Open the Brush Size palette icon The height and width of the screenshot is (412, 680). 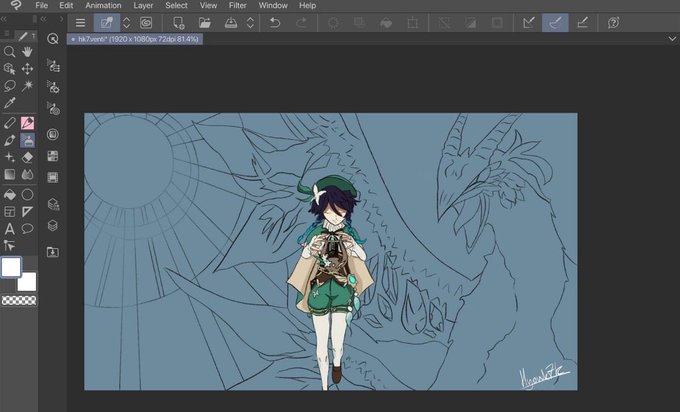click(53, 109)
